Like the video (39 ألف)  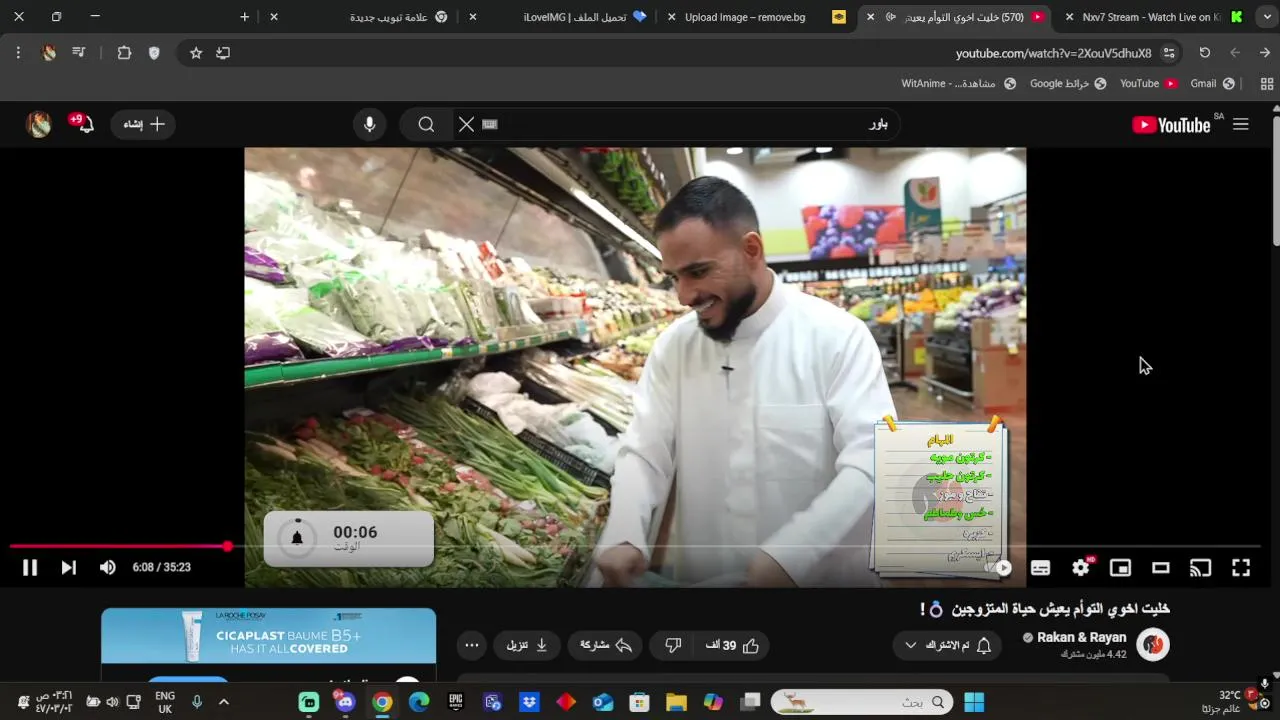coord(733,645)
